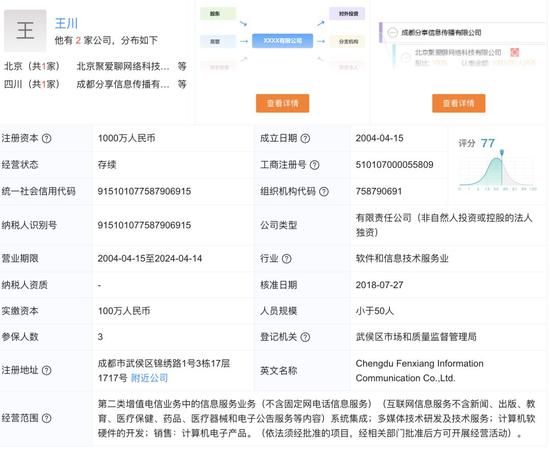Select organization code 758790691
Screen dimensions: 550x452
(378, 191)
